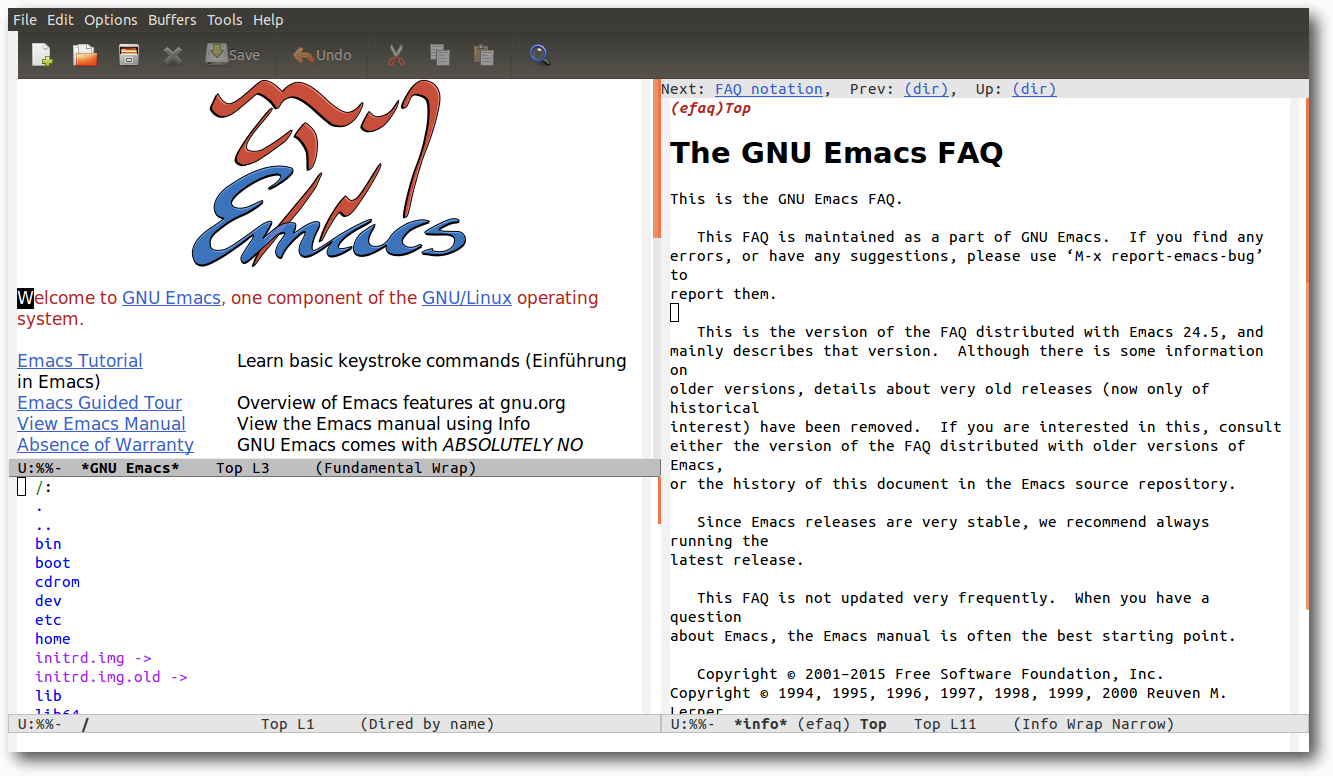Click the X toolbar icon to discard the buffer
Screen dimensions: 1333x776
click(173, 55)
